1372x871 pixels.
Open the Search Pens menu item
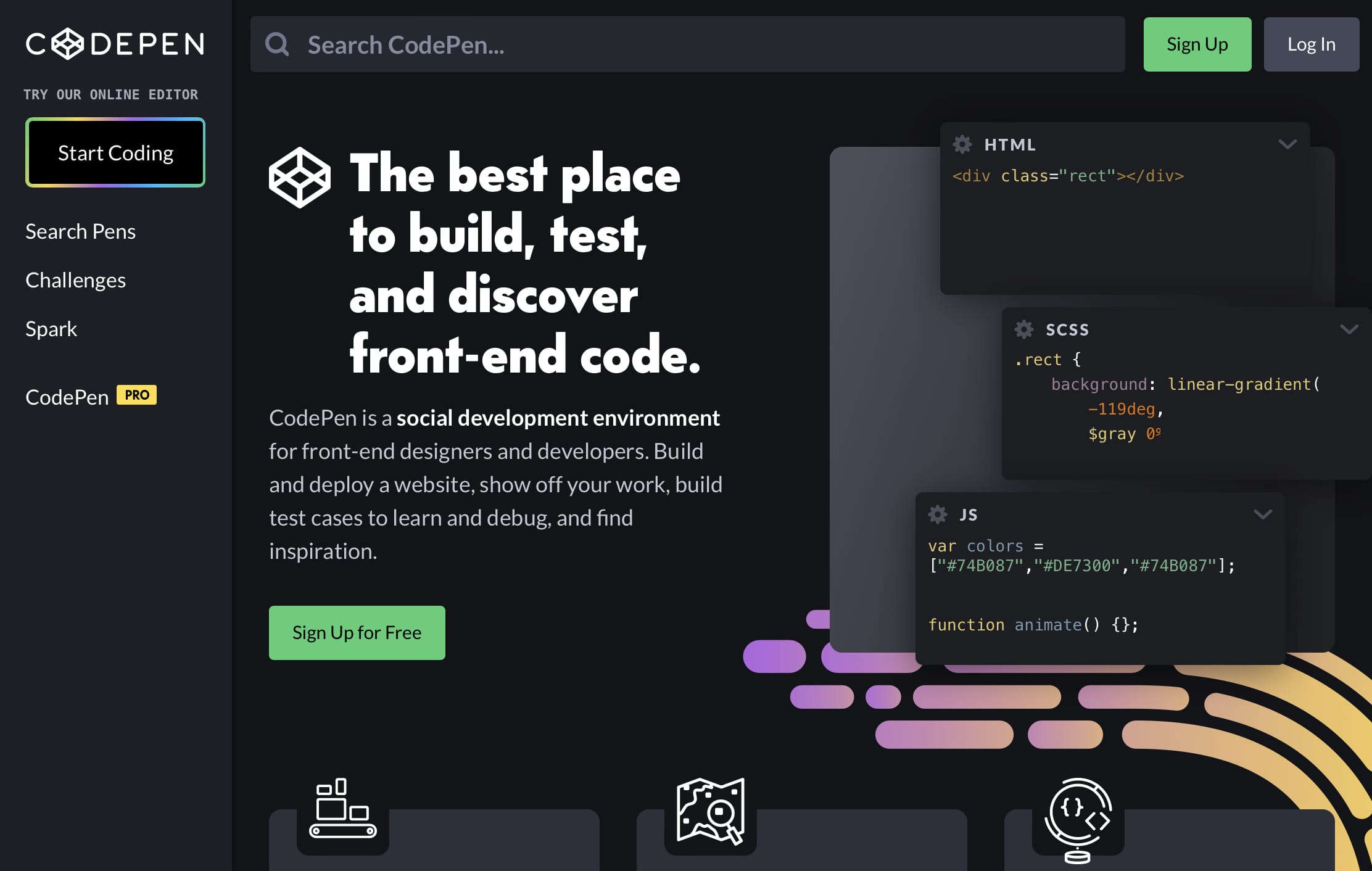coord(79,231)
